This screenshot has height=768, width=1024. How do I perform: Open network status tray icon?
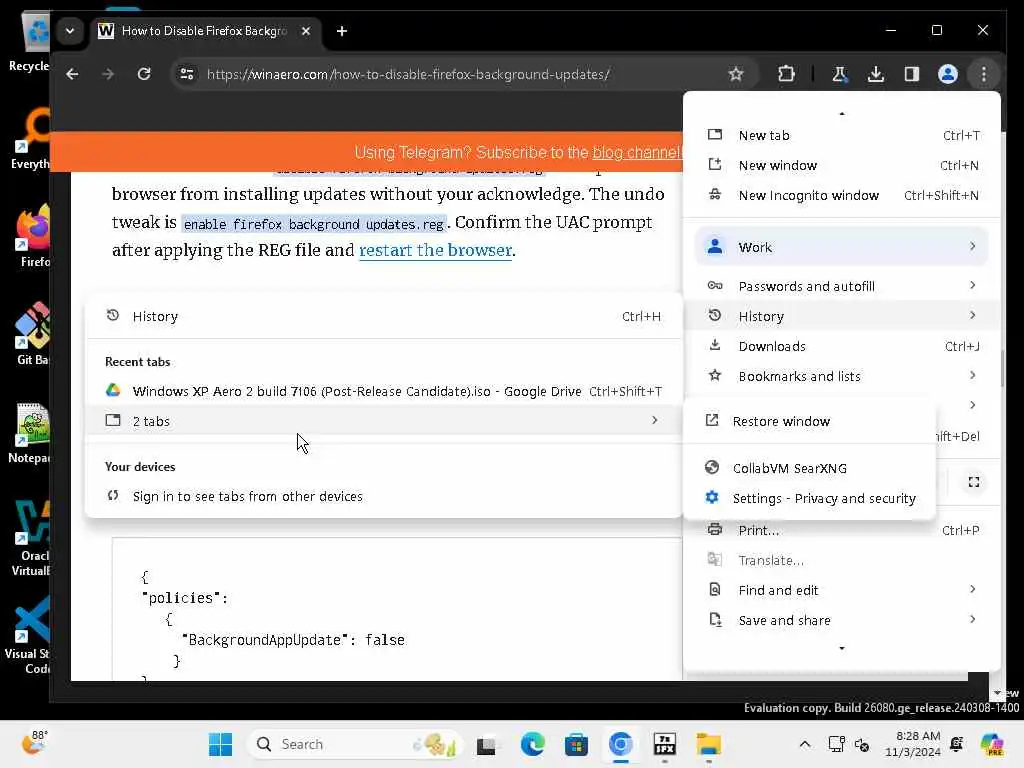point(837,744)
